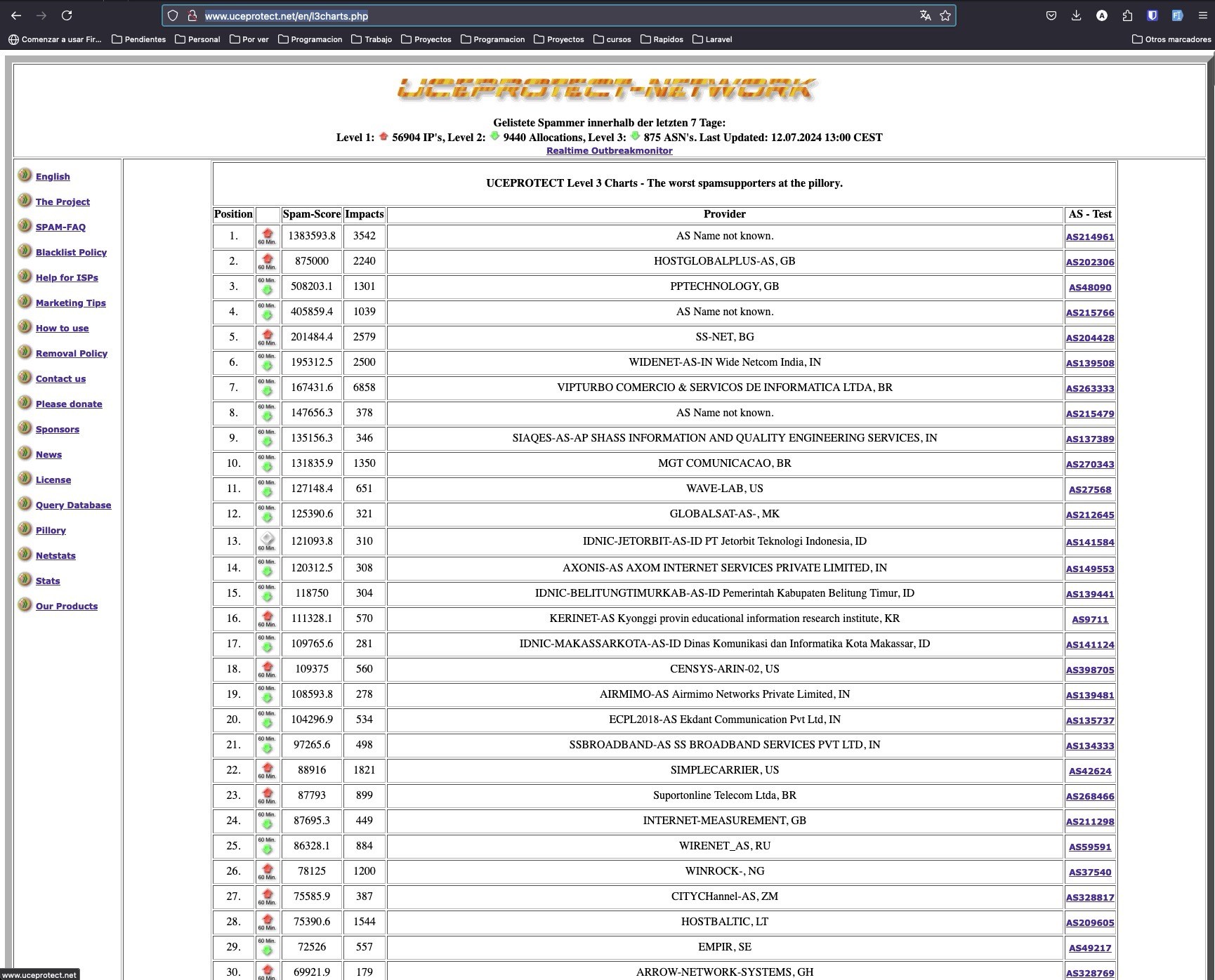Image resolution: width=1215 pixels, height=980 pixels.
Task: Open the AS328817 test link
Action: tap(1090, 897)
